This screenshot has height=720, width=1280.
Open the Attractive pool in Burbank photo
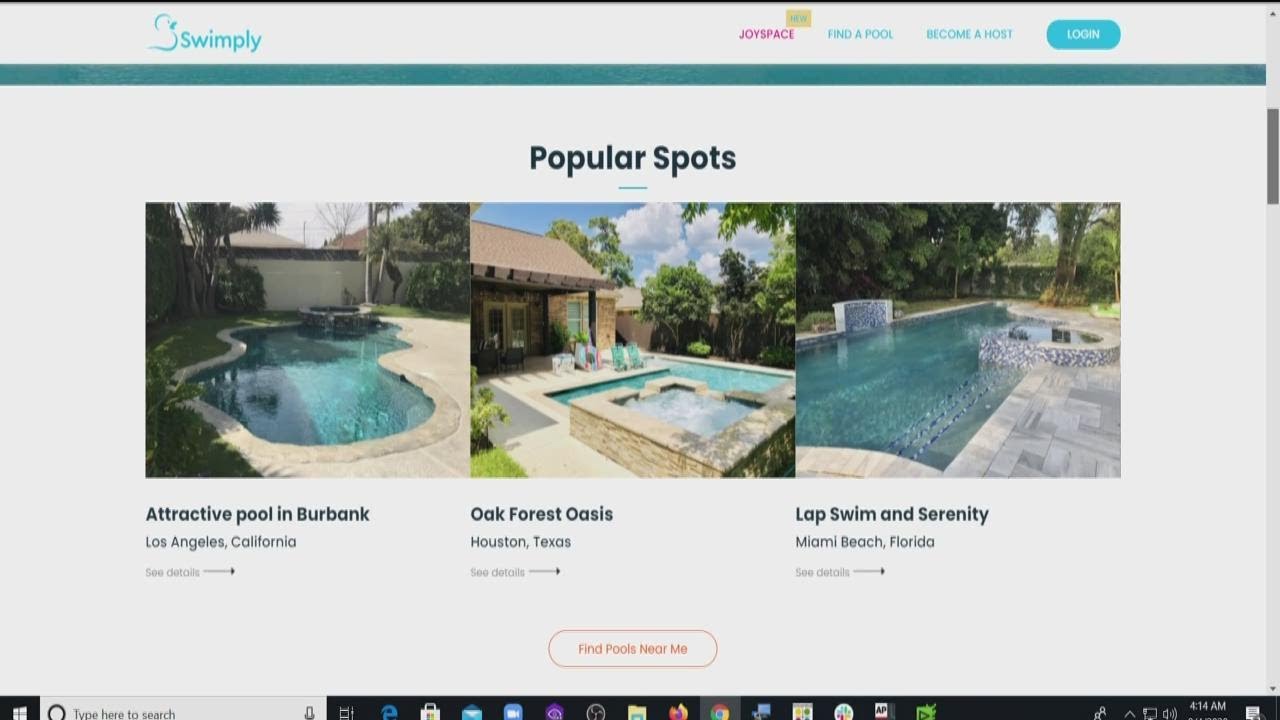(307, 340)
